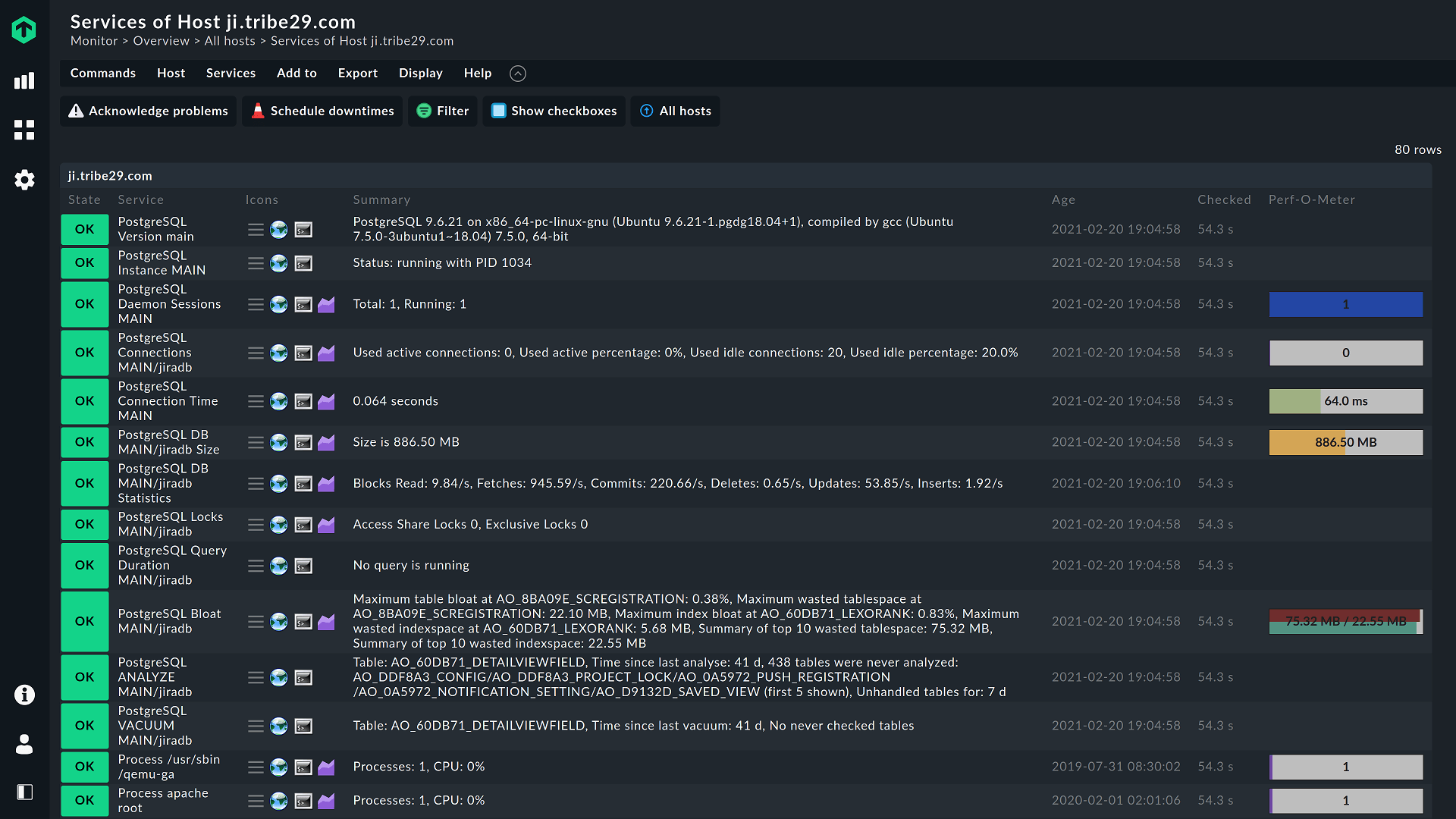
Task: Open the Help info icon in sidebar
Action: click(24, 695)
